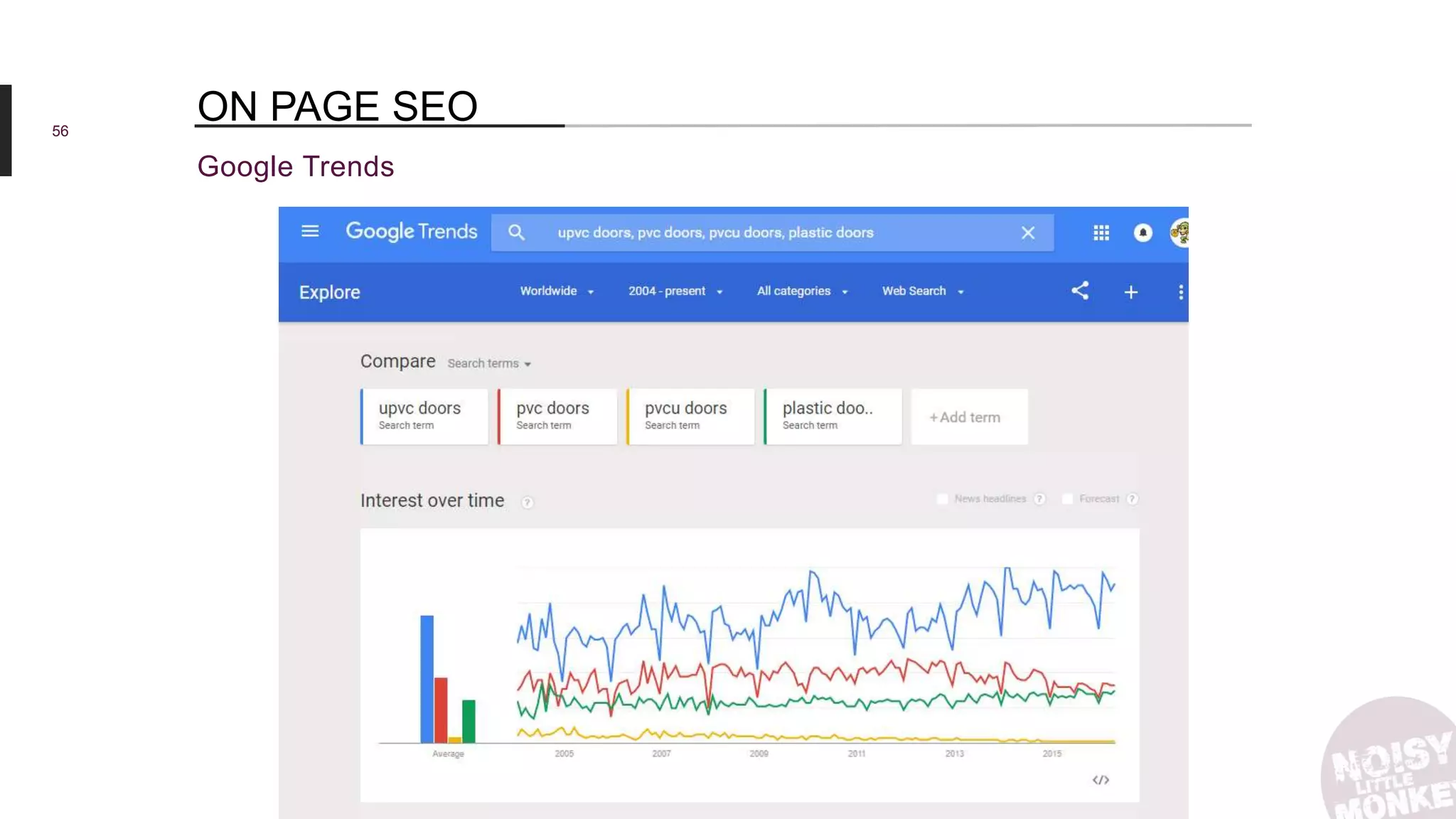Click the Interest over time heading
Screen dimensions: 1456x819
[432, 500]
